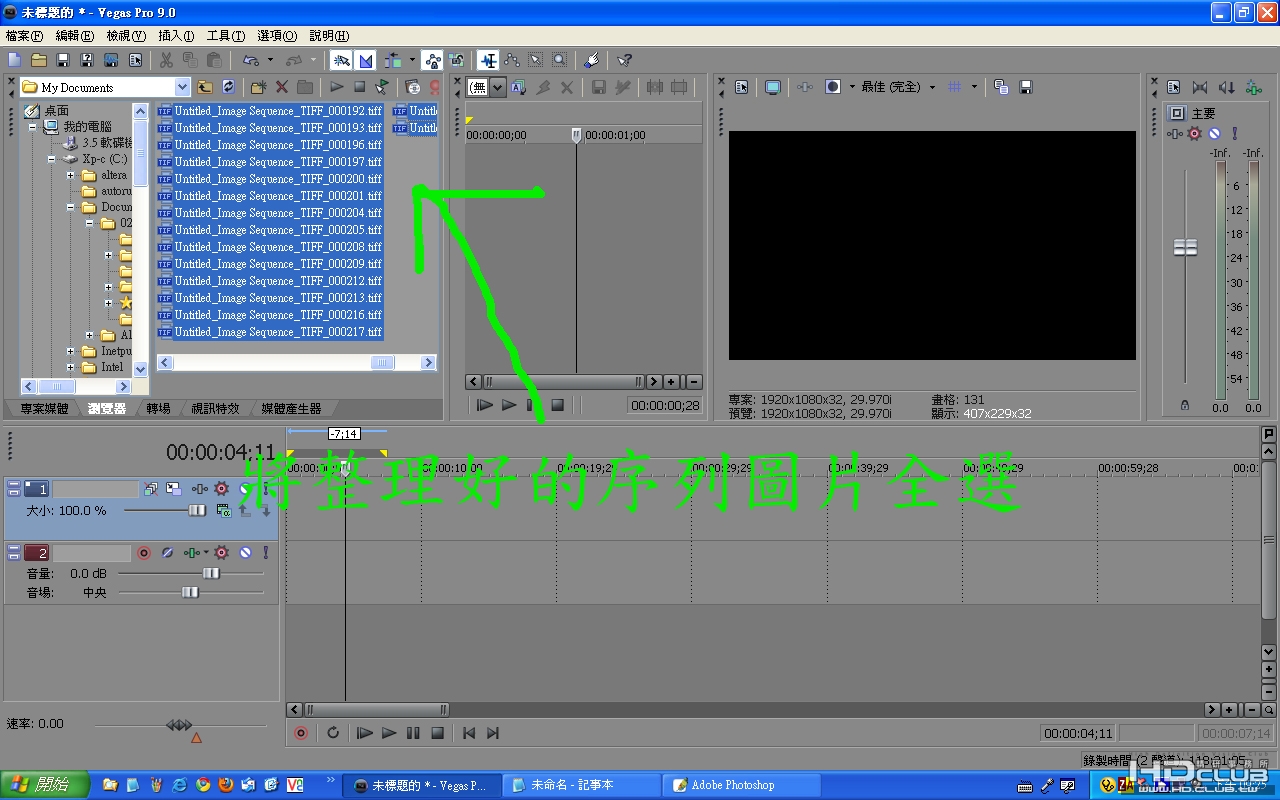Go up one folder in the browser panel

coord(205,87)
